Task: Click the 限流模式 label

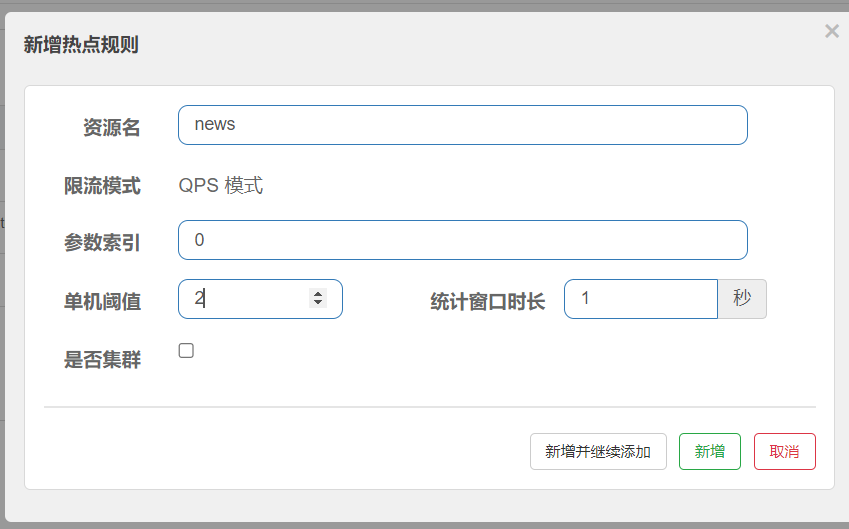Action: click(x=102, y=186)
